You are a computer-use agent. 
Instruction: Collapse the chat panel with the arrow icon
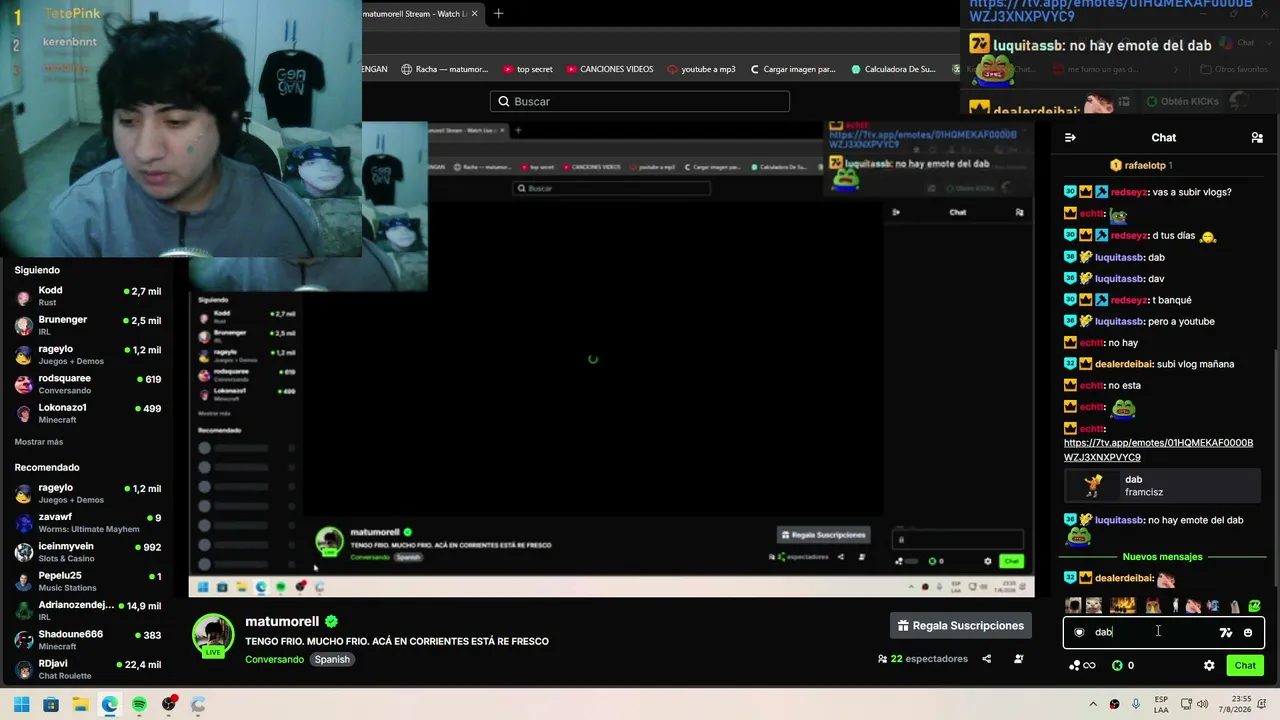tap(1070, 138)
